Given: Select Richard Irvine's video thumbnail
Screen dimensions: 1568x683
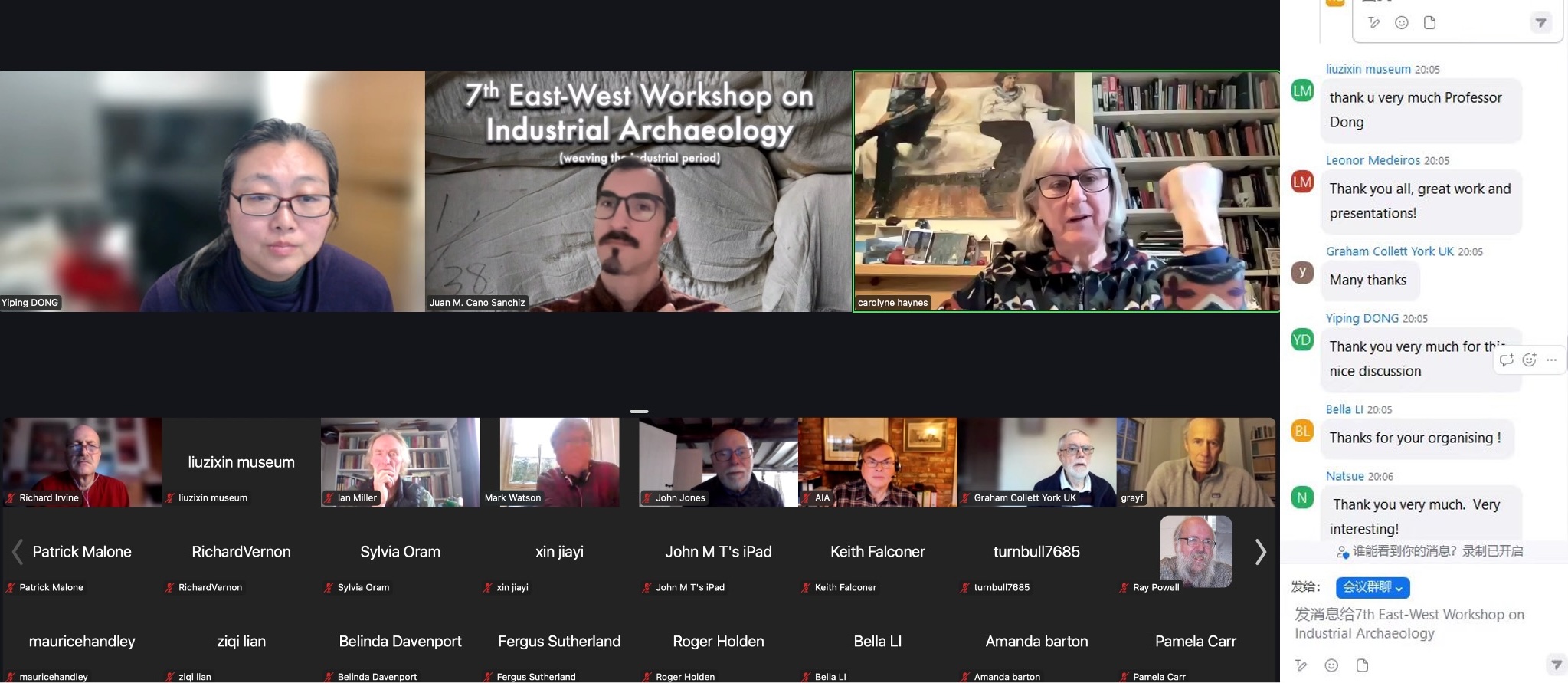Looking at the screenshot, I should click(x=82, y=462).
